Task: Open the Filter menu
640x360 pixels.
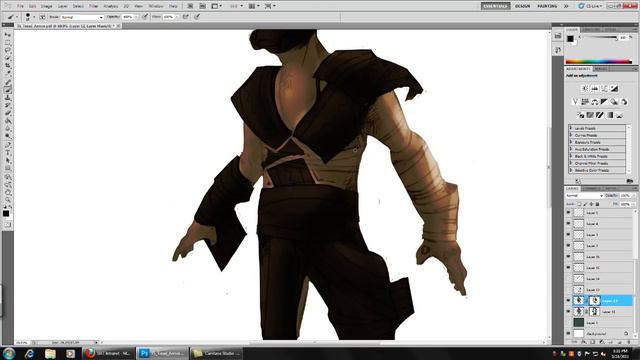Action: [93, 6]
